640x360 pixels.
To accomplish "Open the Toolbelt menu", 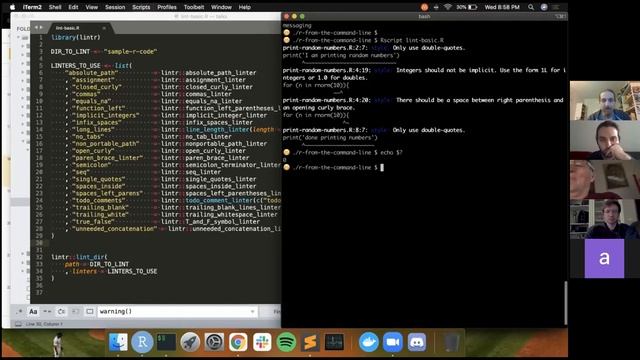I will tap(194, 7).
